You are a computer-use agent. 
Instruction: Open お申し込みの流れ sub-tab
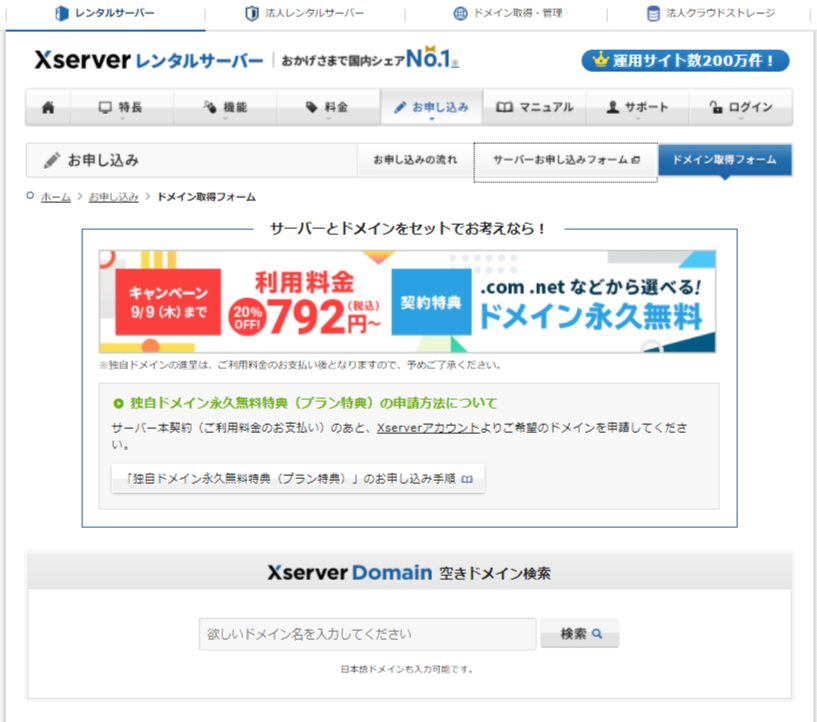pos(415,160)
